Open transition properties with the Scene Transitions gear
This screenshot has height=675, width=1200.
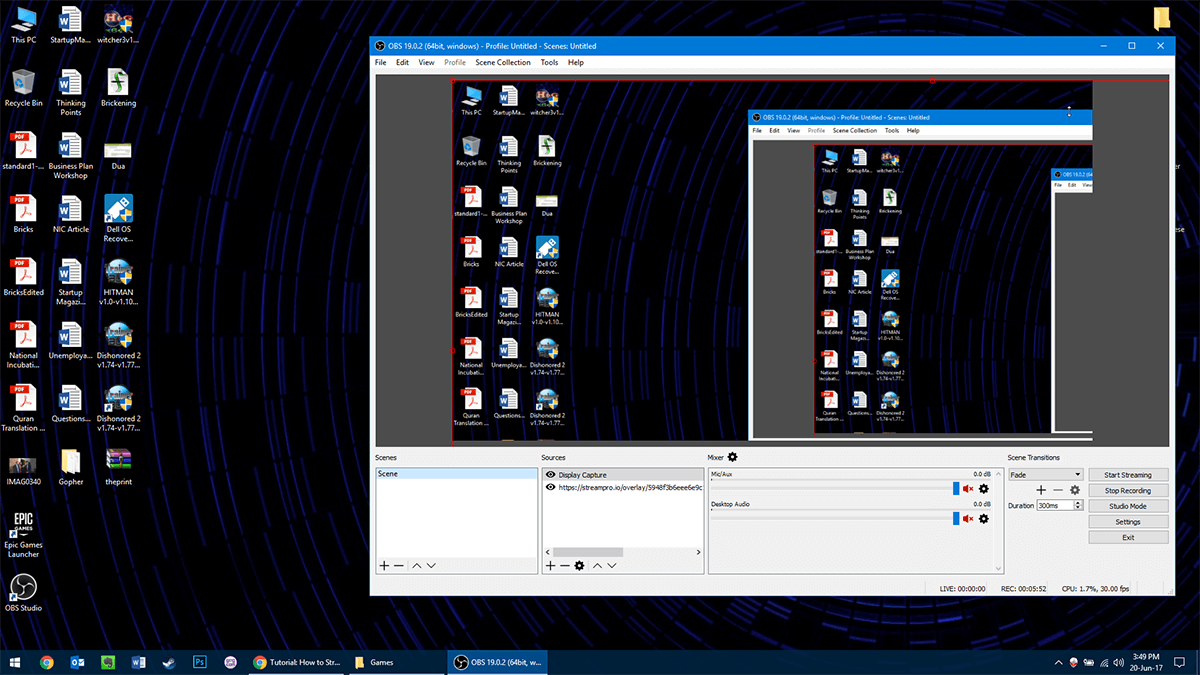1075,490
